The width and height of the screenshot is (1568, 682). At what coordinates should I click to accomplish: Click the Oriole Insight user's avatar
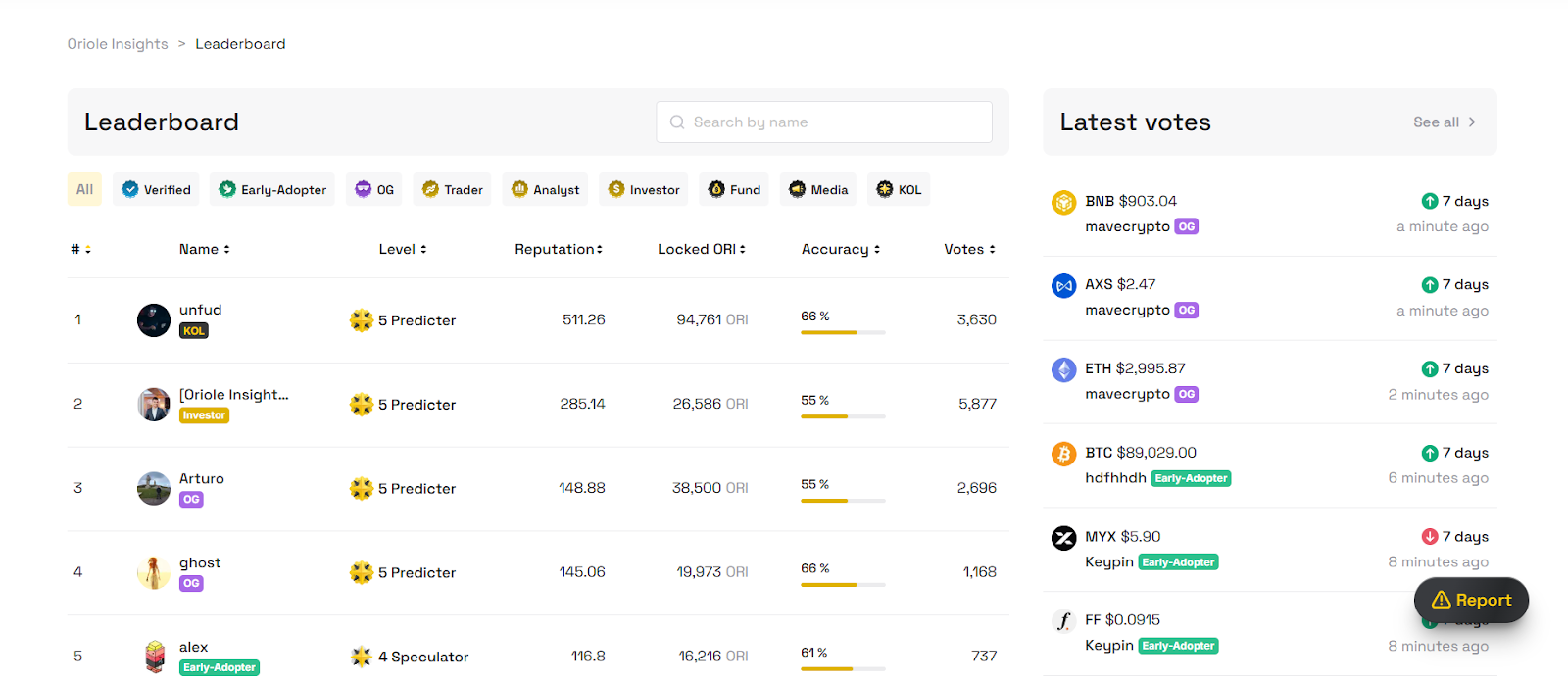(154, 405)
